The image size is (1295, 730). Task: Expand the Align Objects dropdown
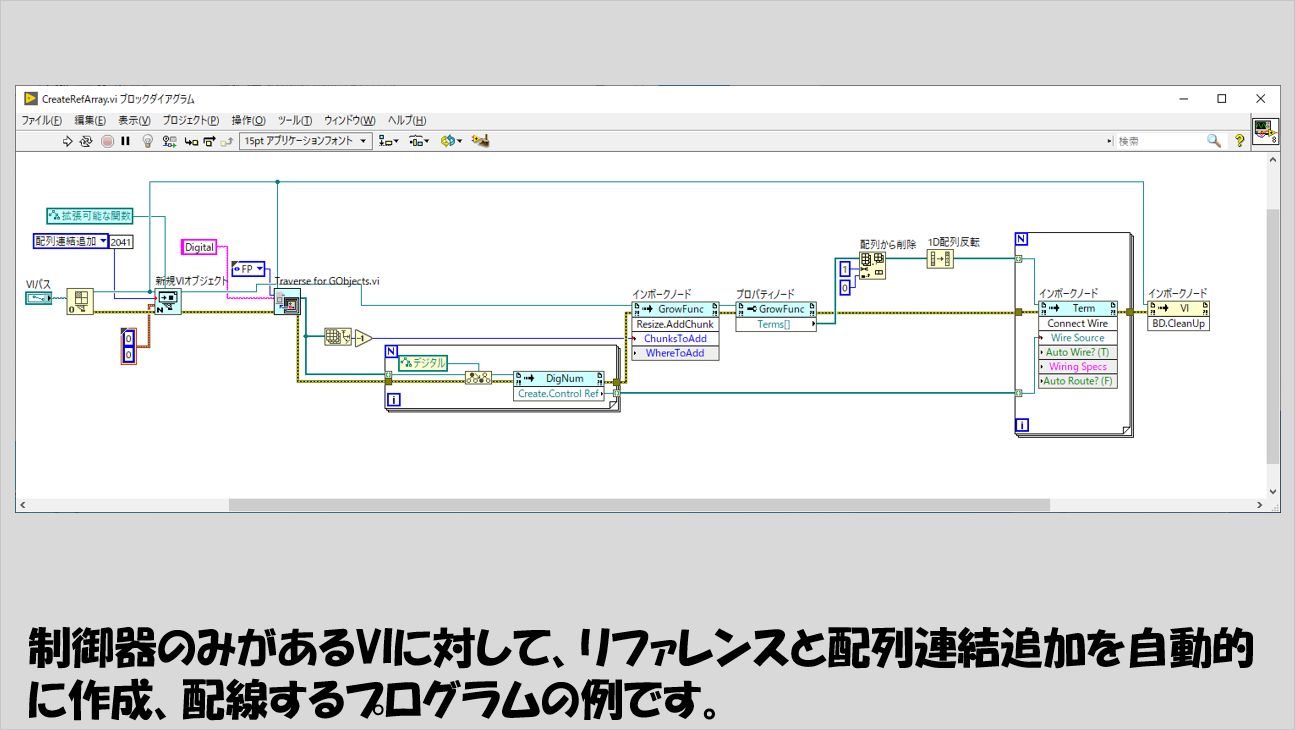pyautogui.click(x=389, y=141)
